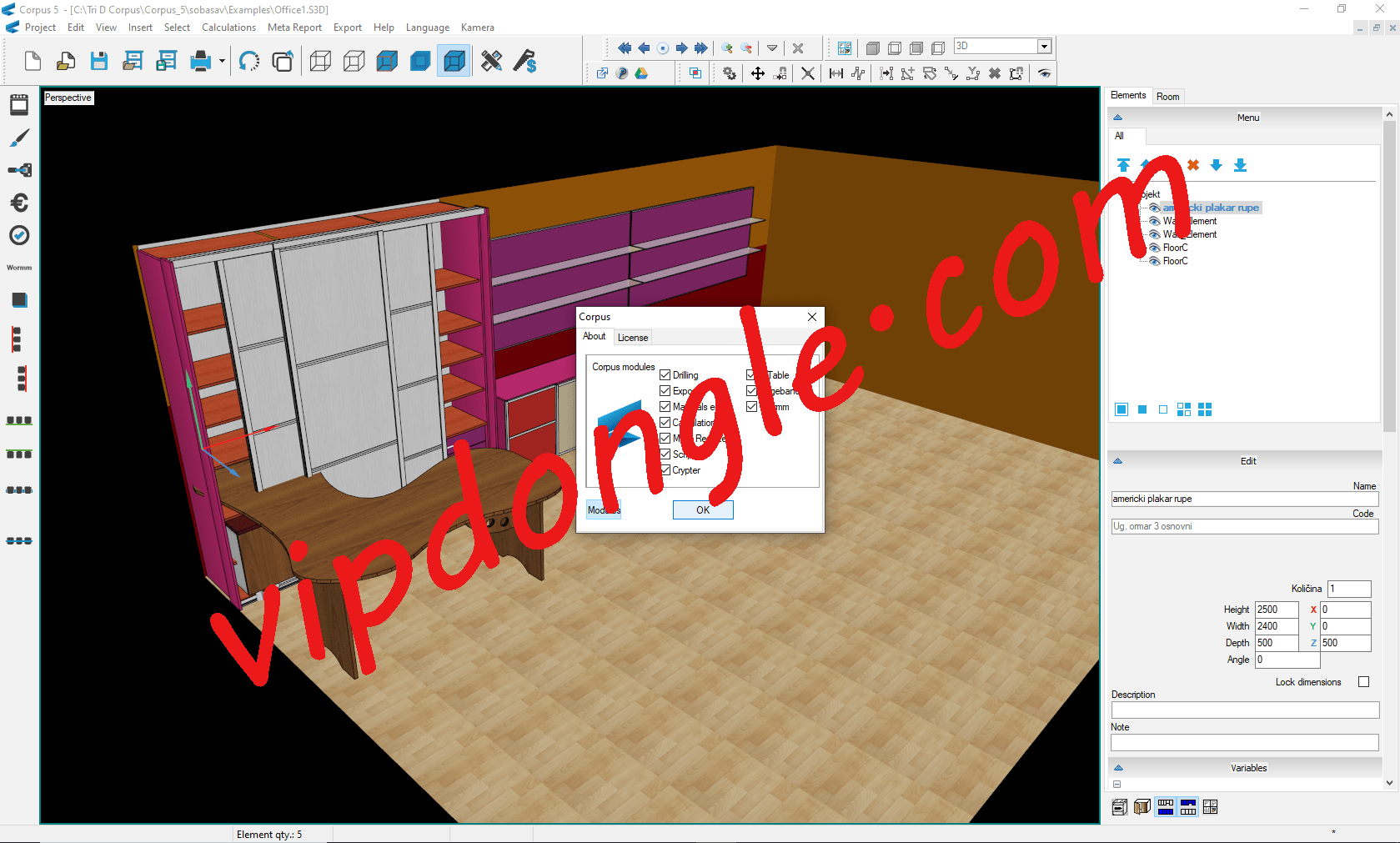This screenshot has width=1400, height=843.
Task: Select the zoom-in magnifier icon
Action: click(725, 48)
